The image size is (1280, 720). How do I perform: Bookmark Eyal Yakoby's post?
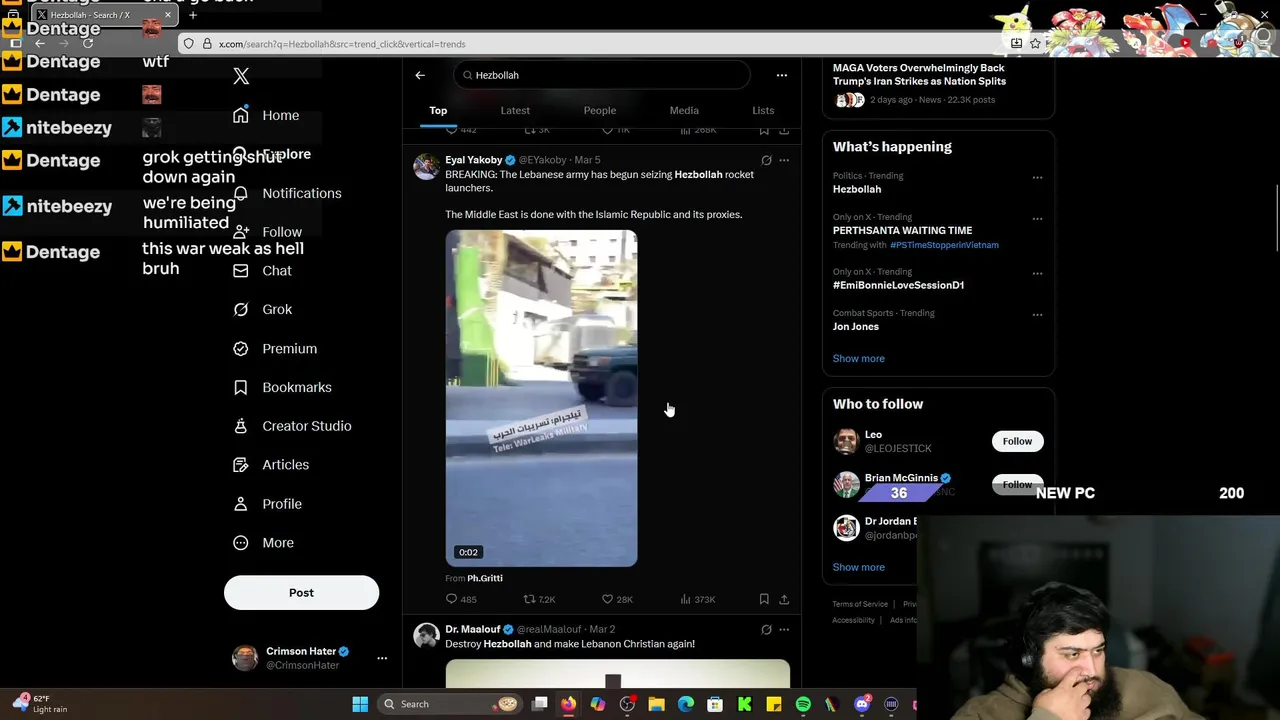764,599
